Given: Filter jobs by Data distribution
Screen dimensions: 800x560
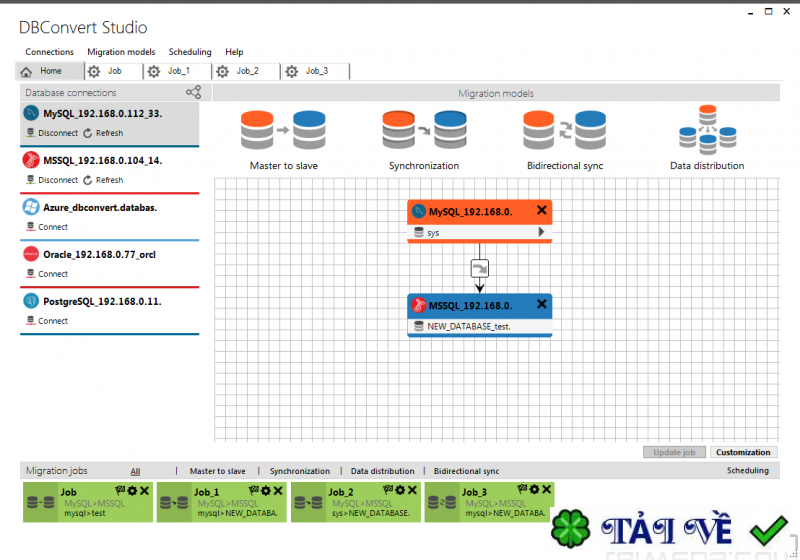Looking at the screenshot, I should click(382, 471).
